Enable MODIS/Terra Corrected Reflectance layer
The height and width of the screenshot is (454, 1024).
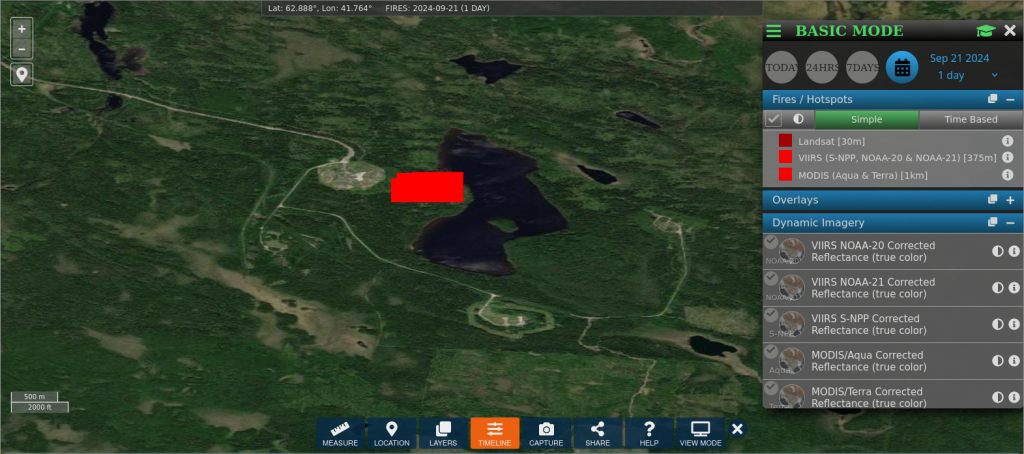click(x=771, y=388)
